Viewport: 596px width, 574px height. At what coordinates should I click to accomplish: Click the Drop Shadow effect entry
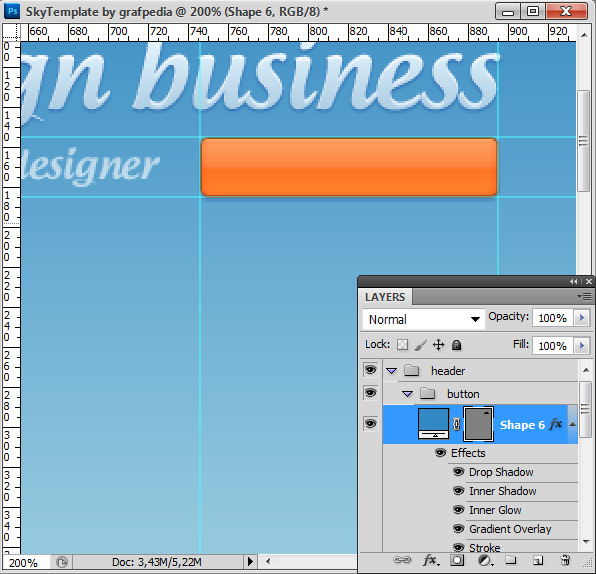click(x=501, y=472)
